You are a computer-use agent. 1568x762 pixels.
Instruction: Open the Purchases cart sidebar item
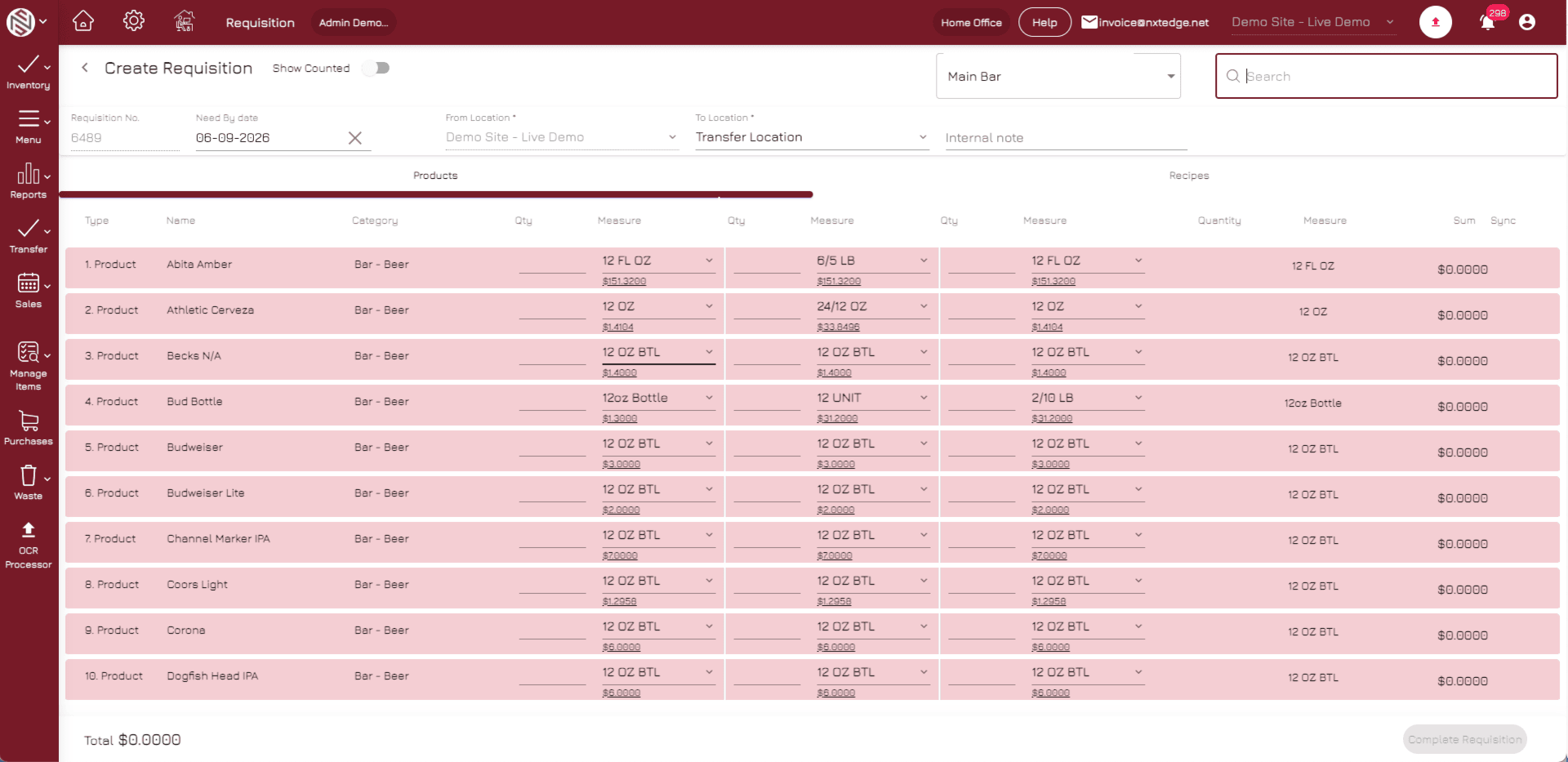[29, 428]
